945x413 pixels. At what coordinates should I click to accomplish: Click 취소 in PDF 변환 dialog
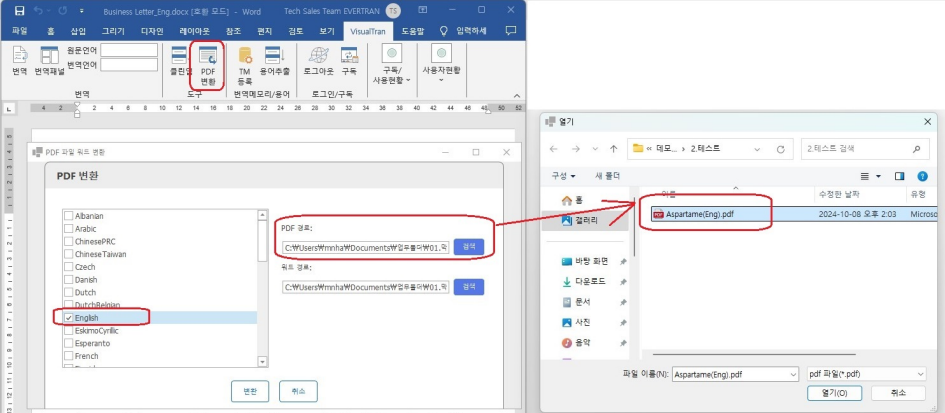[298, 391]
